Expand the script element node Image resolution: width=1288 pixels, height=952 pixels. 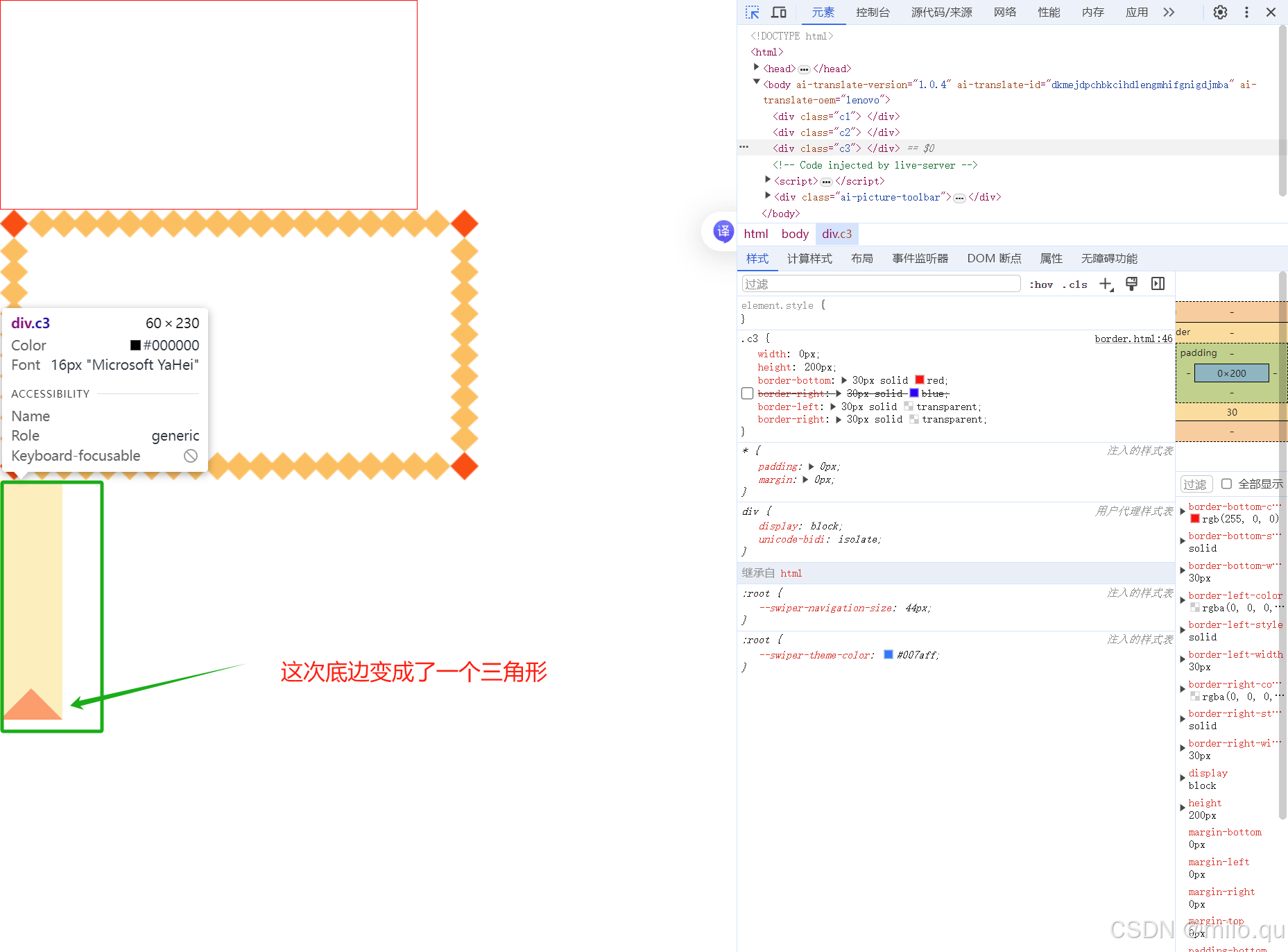click(768, 180)
